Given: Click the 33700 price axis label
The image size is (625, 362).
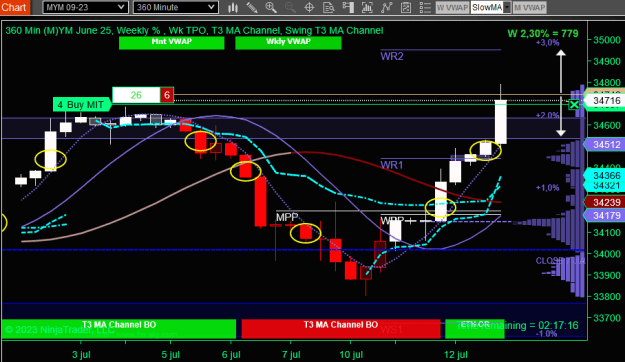Looking at the screenshot, I should click(x=607, y=318).
